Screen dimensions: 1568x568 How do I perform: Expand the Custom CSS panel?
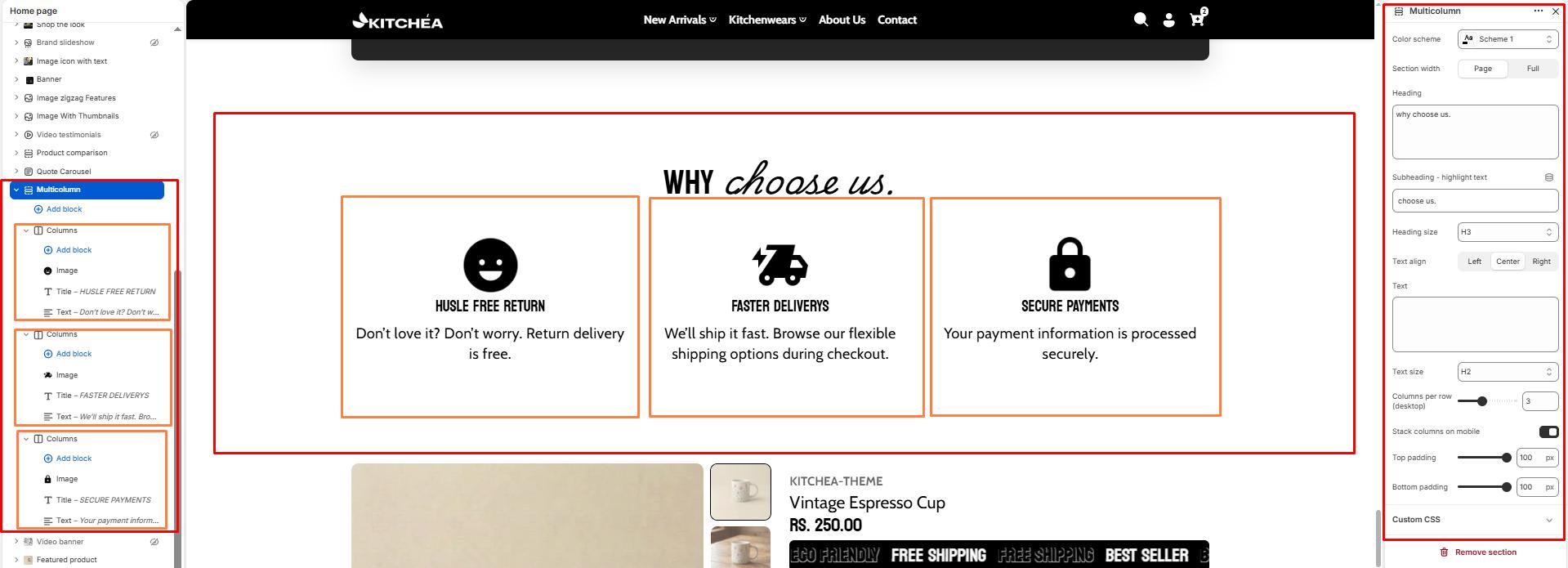point(1473,520)
